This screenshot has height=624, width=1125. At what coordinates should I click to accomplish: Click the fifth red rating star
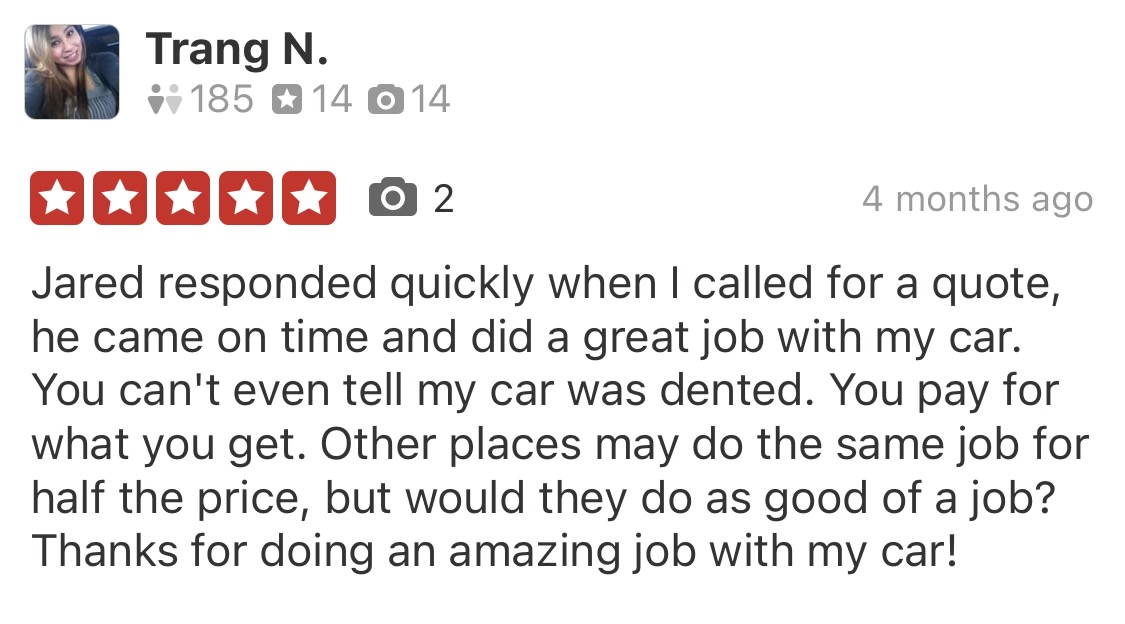pyautogui.click(x=309, y=198)
